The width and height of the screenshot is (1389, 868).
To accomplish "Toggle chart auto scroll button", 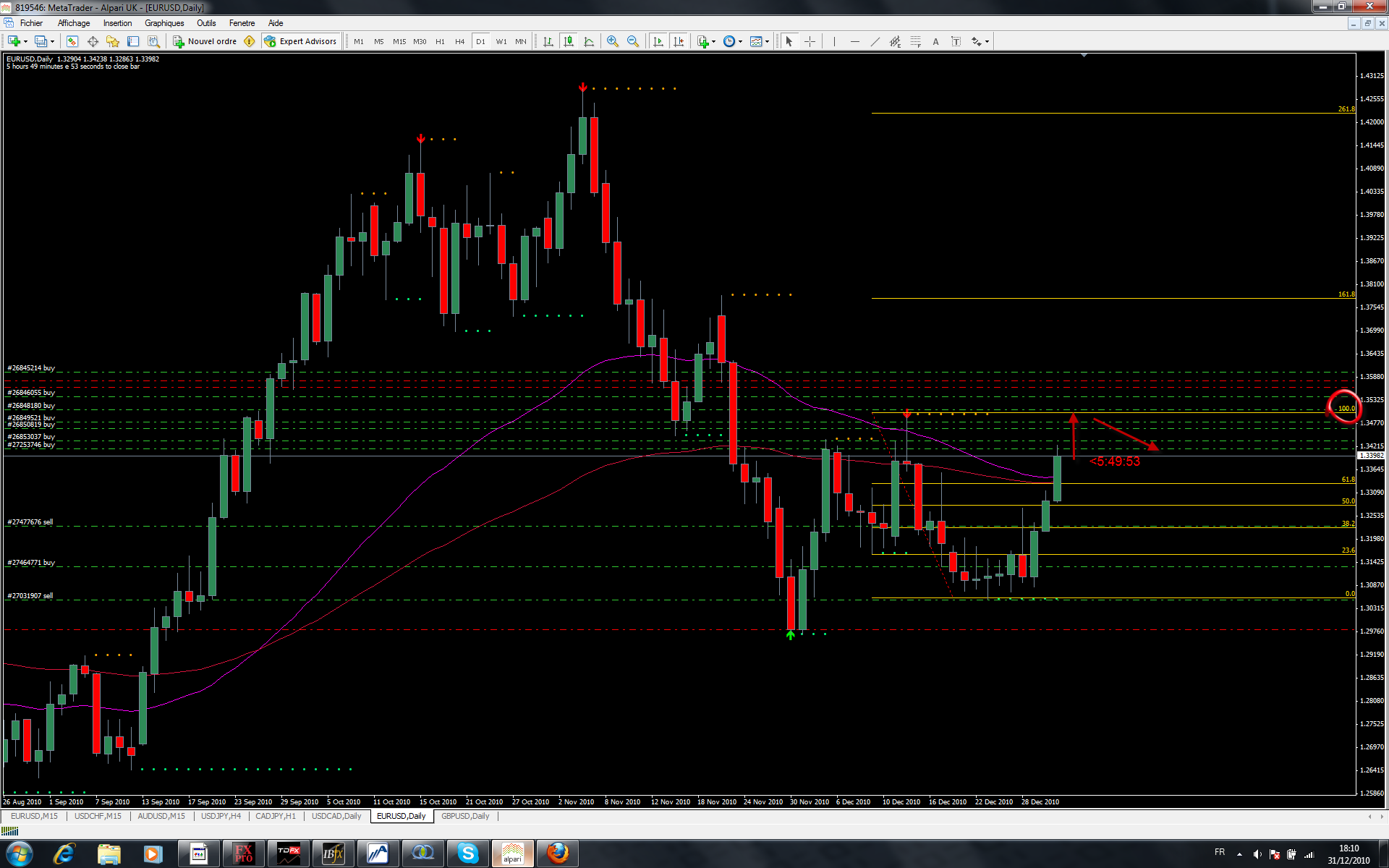I will [x=658, y=41].
